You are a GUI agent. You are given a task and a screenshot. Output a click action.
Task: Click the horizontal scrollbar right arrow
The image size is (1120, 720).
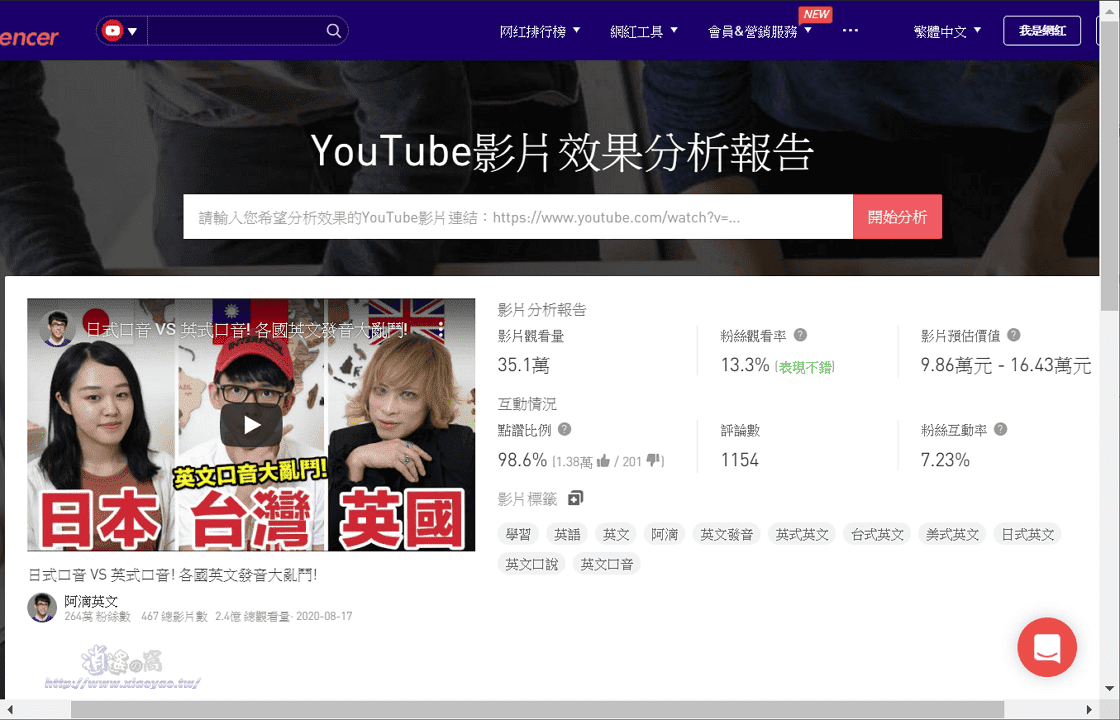pyautogui.click(x=1089, y=709)
